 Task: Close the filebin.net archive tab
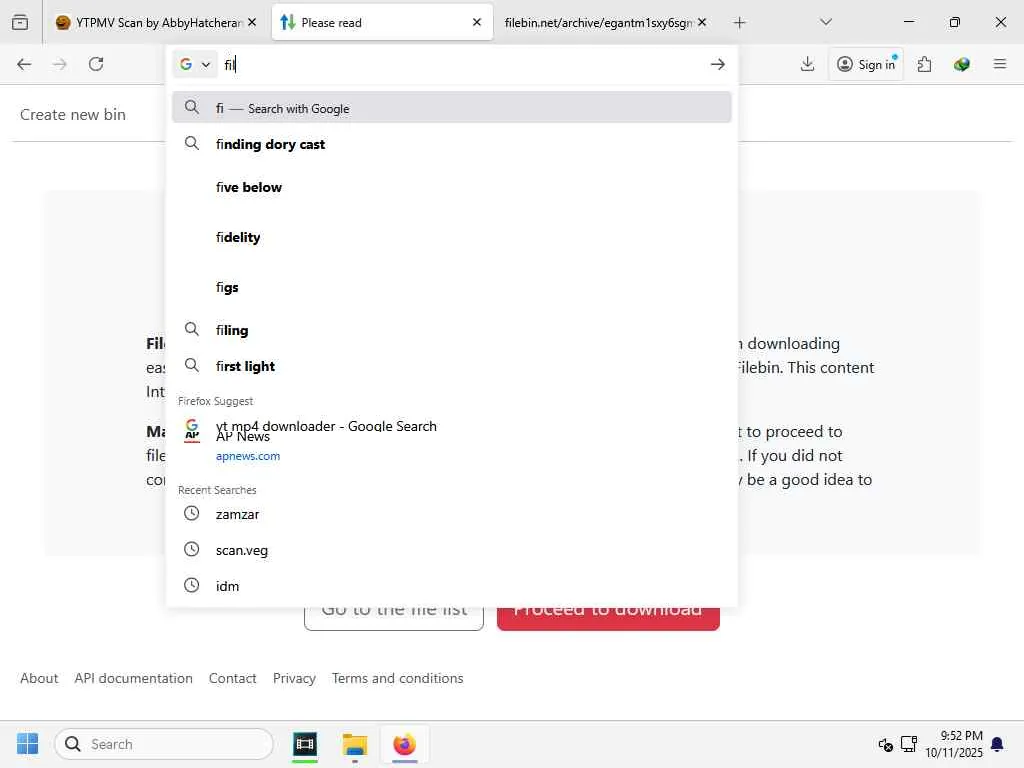click(702, 22)
